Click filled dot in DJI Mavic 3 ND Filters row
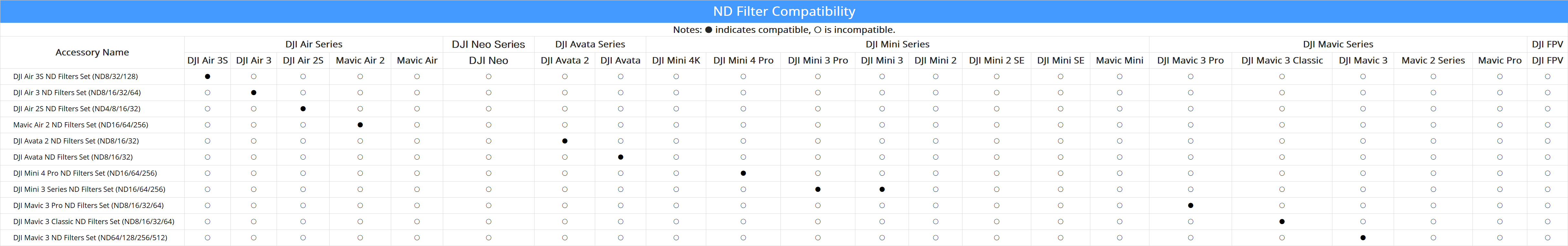 point(1363,238)
